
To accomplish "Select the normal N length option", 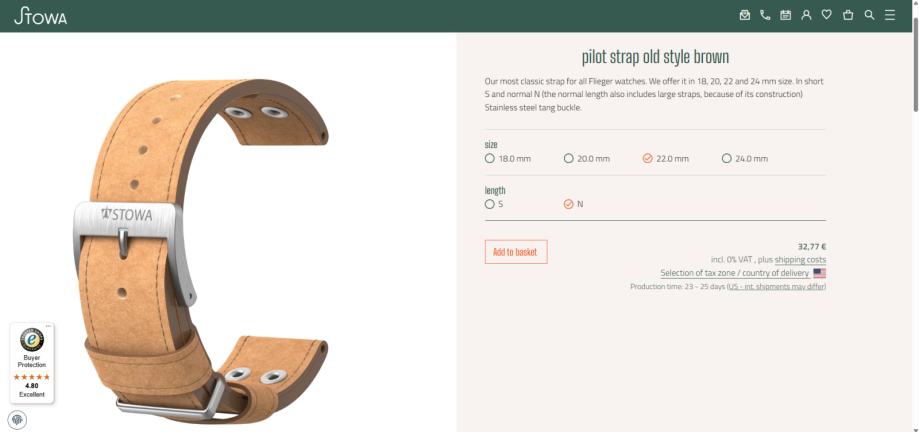I will click(573, 204).
